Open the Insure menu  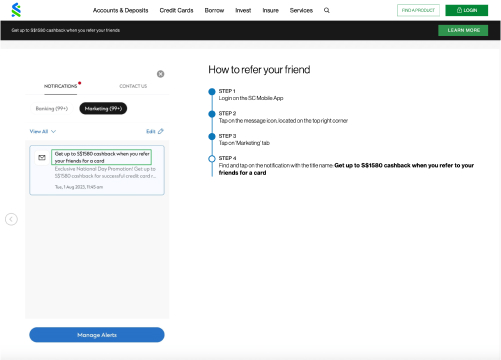(x=270, y=10)
